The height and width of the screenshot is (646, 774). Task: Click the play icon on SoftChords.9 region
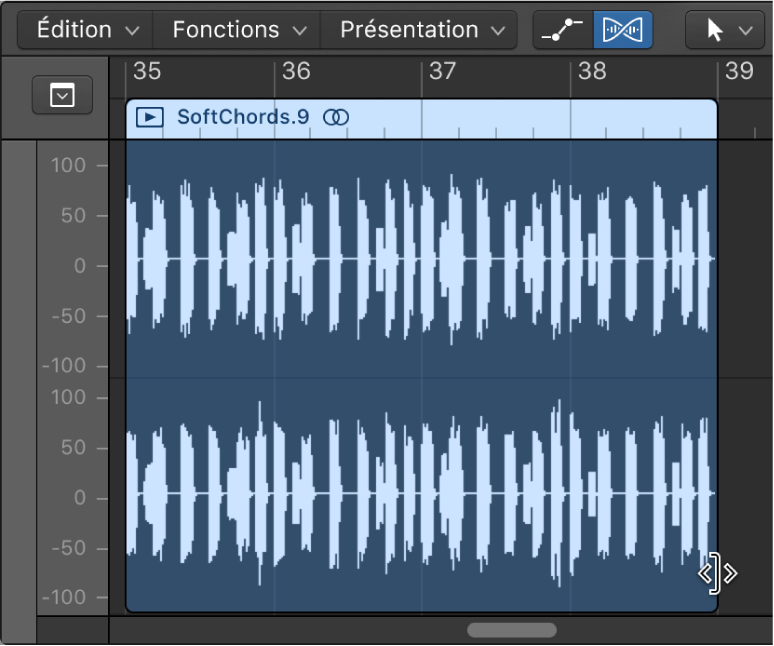(149, 118)
